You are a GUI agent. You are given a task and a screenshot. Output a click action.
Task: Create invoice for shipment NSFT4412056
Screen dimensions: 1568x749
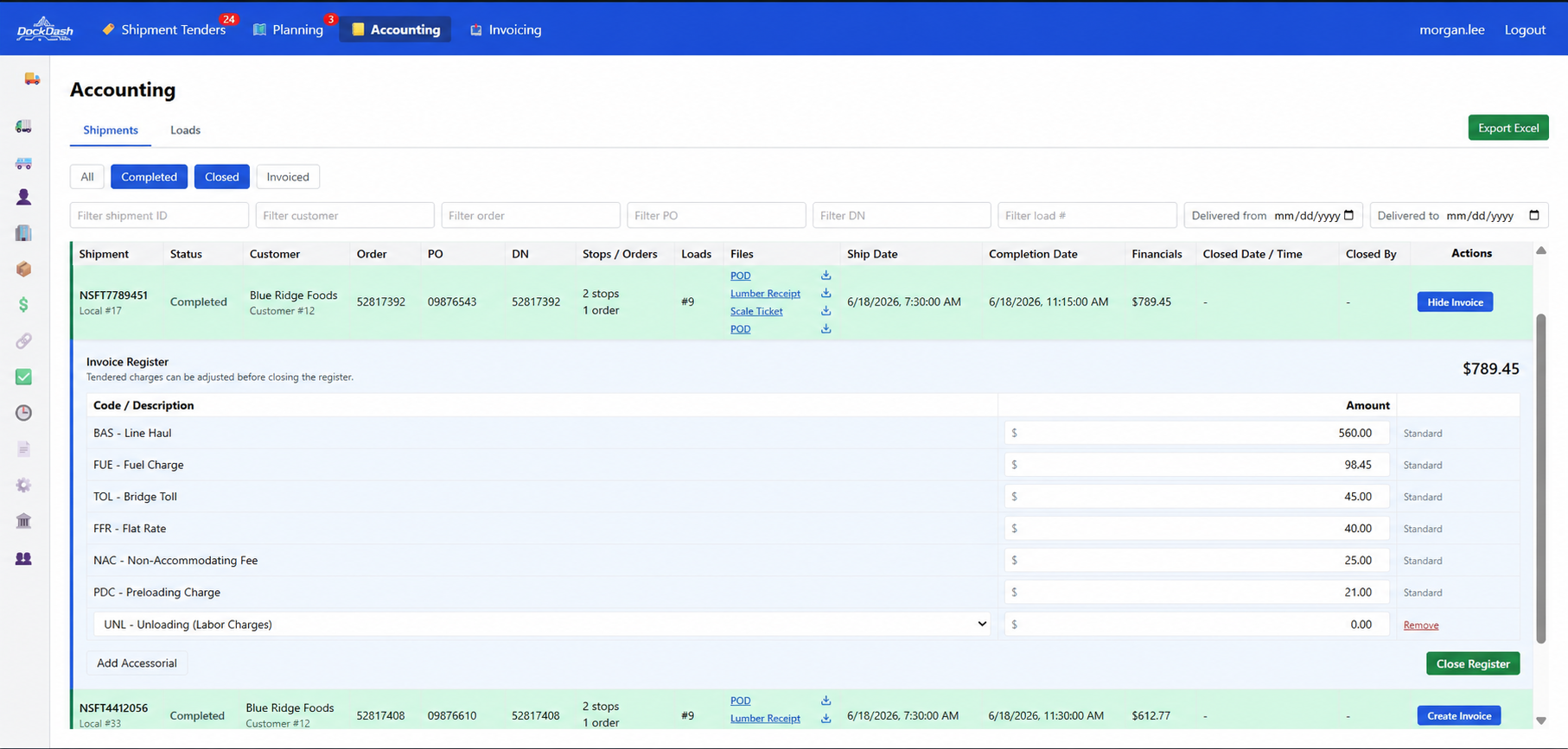(1458, 715)
